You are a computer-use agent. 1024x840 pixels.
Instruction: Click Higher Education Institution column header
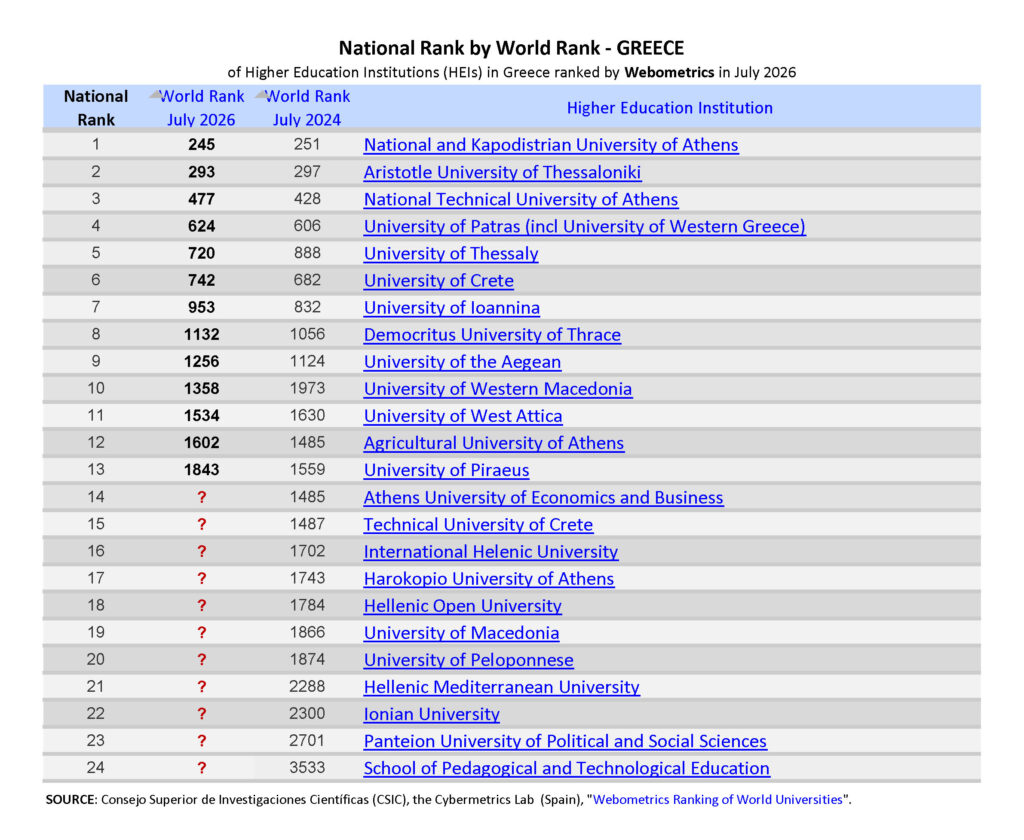pos(669,108)
